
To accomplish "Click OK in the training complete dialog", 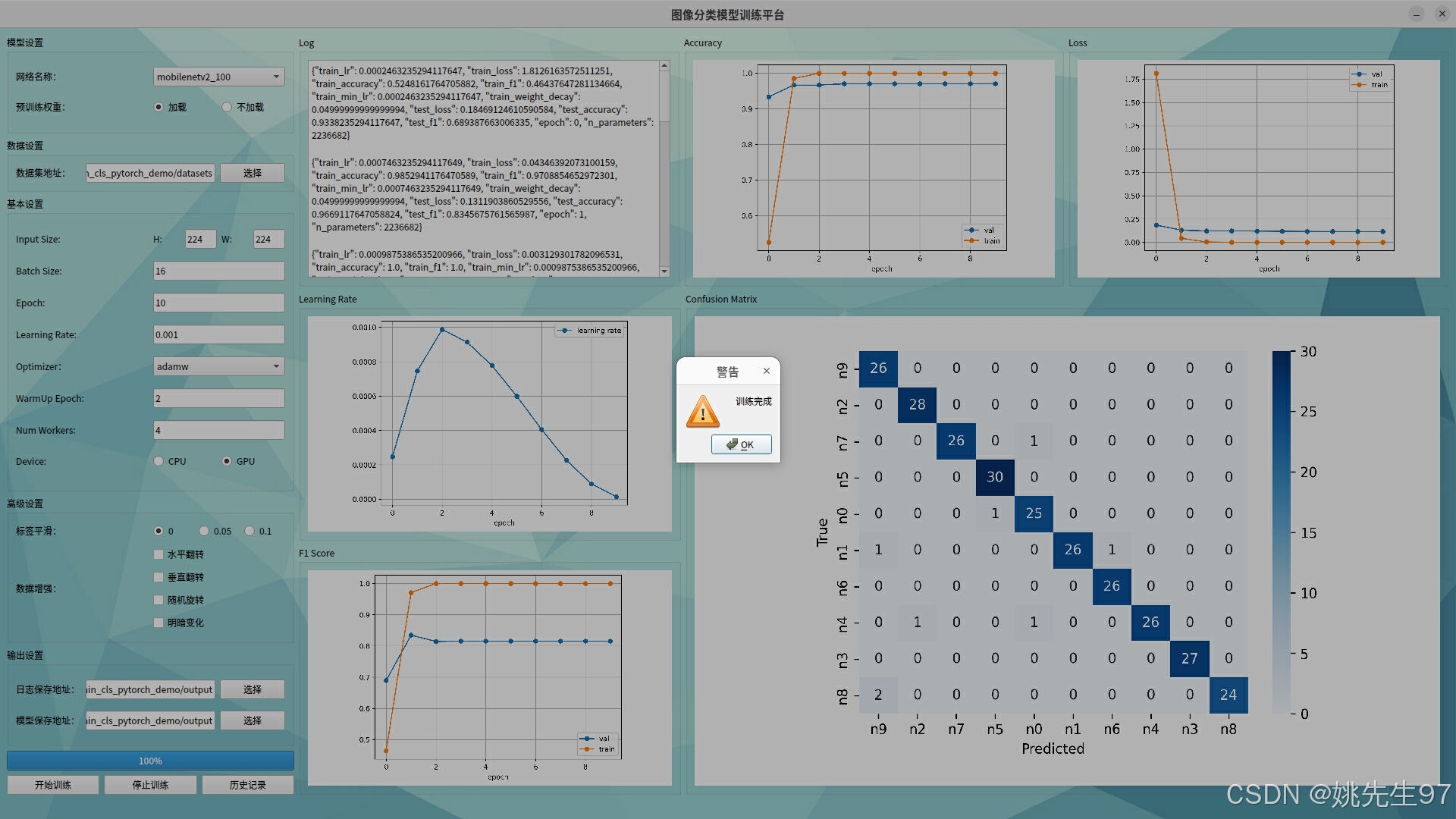I will click(741, 444).
